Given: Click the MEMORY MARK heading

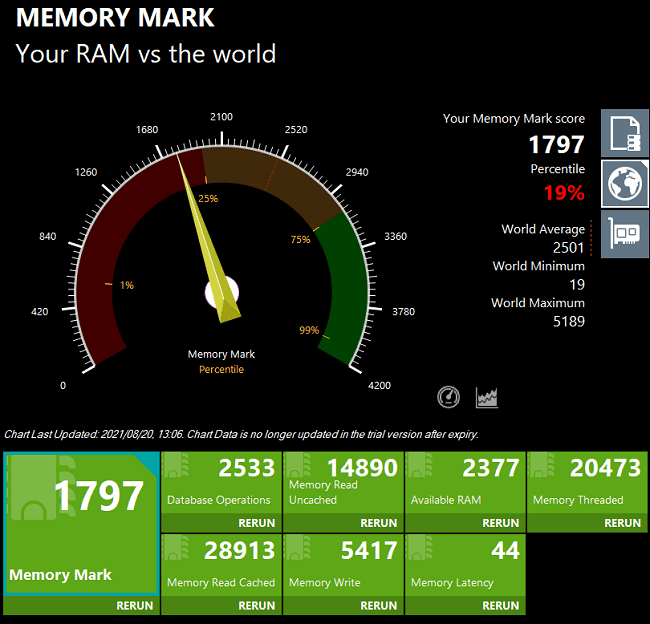Looking at the screenshot, I should (115, 17).
